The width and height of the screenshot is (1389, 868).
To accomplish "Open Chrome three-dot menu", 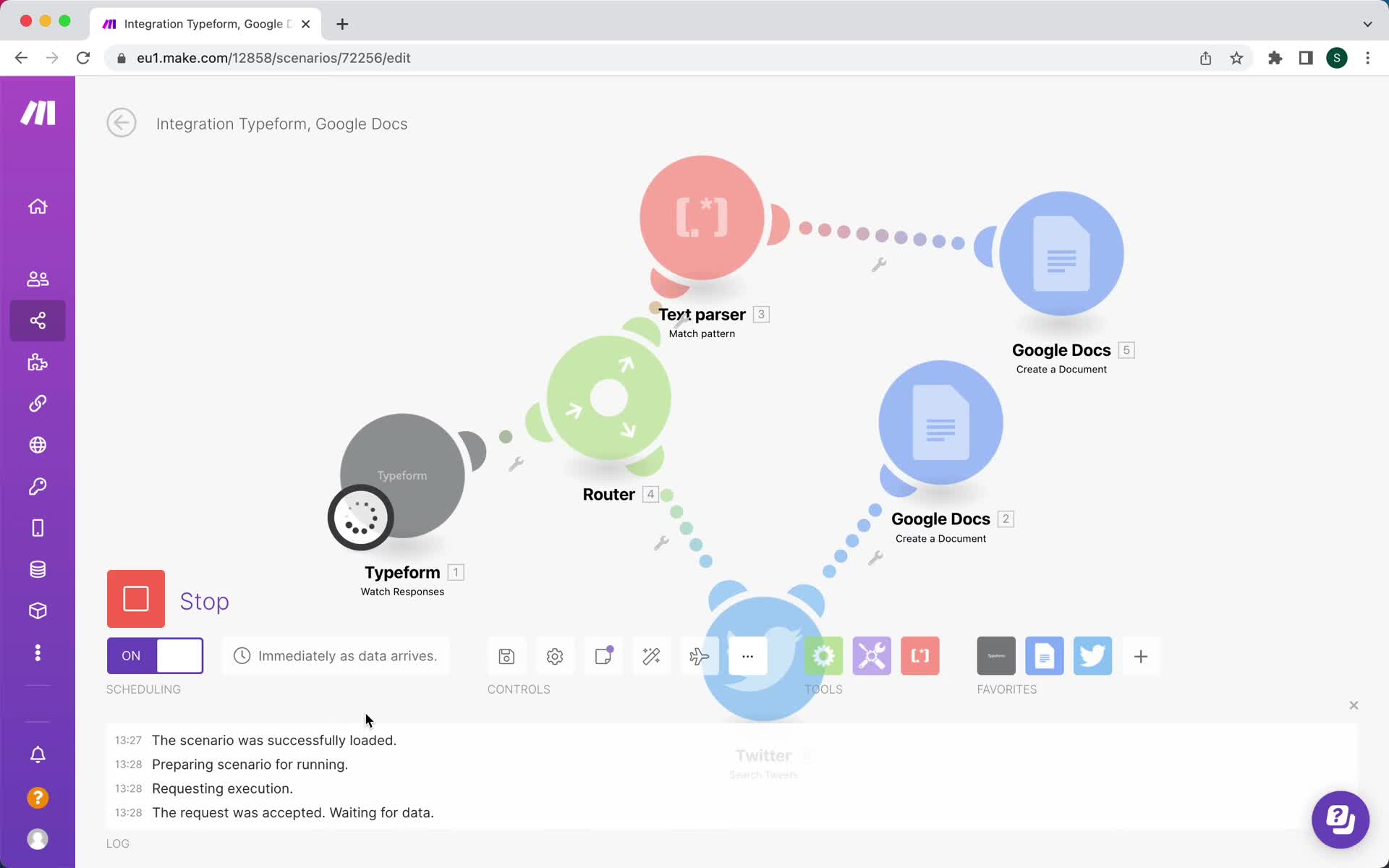I will [1367, 58].
